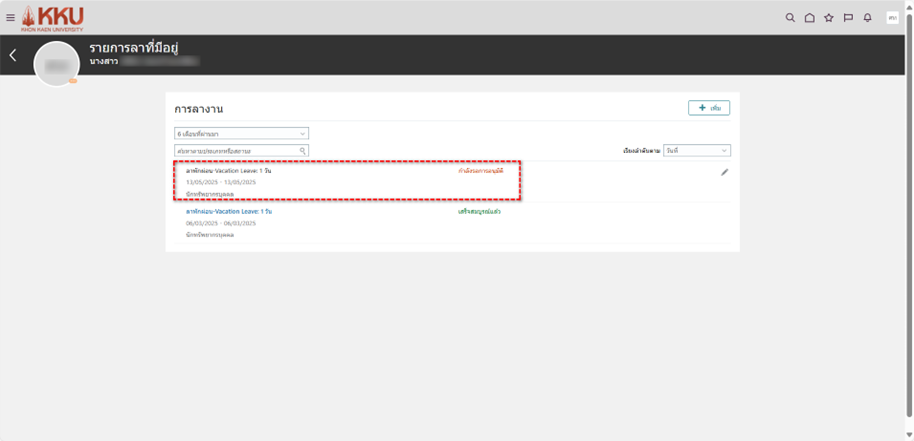
Task: Open favorites star icon
Action: pos(828,17)
